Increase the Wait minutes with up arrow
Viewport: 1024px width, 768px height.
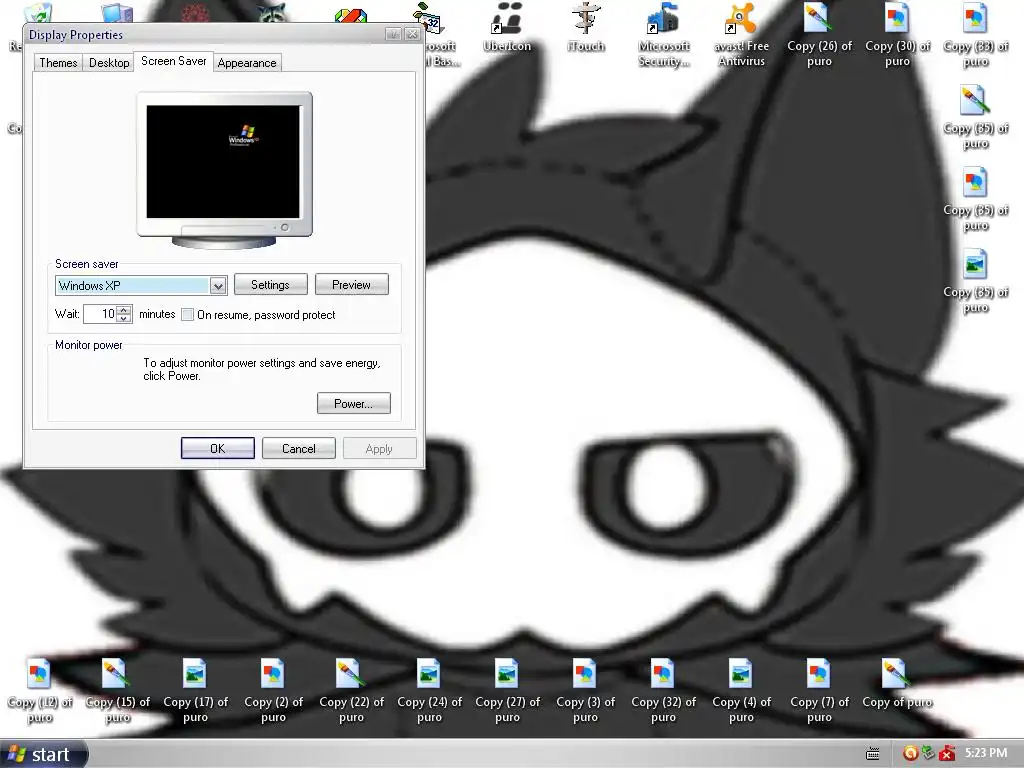click(x=124, y=310)
